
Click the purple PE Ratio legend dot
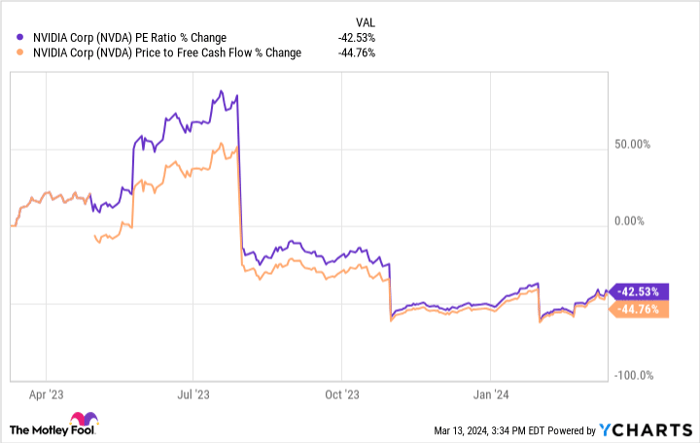pos(19,38)
